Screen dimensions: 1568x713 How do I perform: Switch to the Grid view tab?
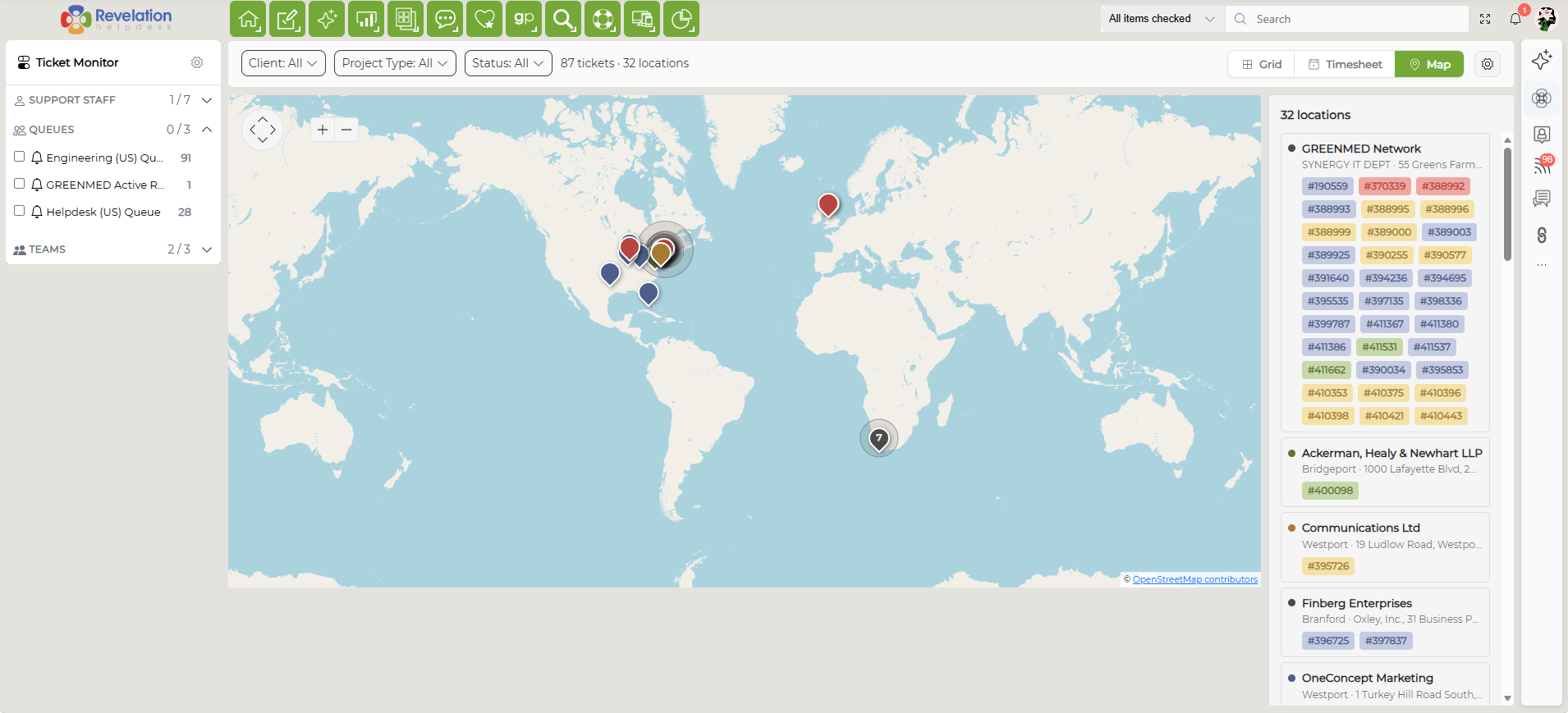pyautogui.click(x=1262, y=64)
